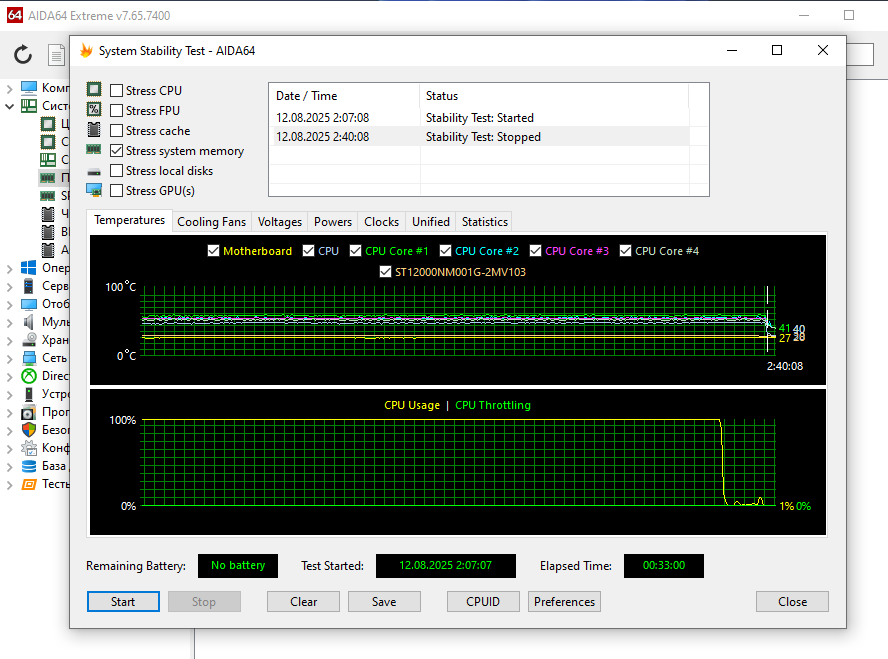888x659 pixels.
Task: Switch to the Clocks tab
Action: (382, 222)
